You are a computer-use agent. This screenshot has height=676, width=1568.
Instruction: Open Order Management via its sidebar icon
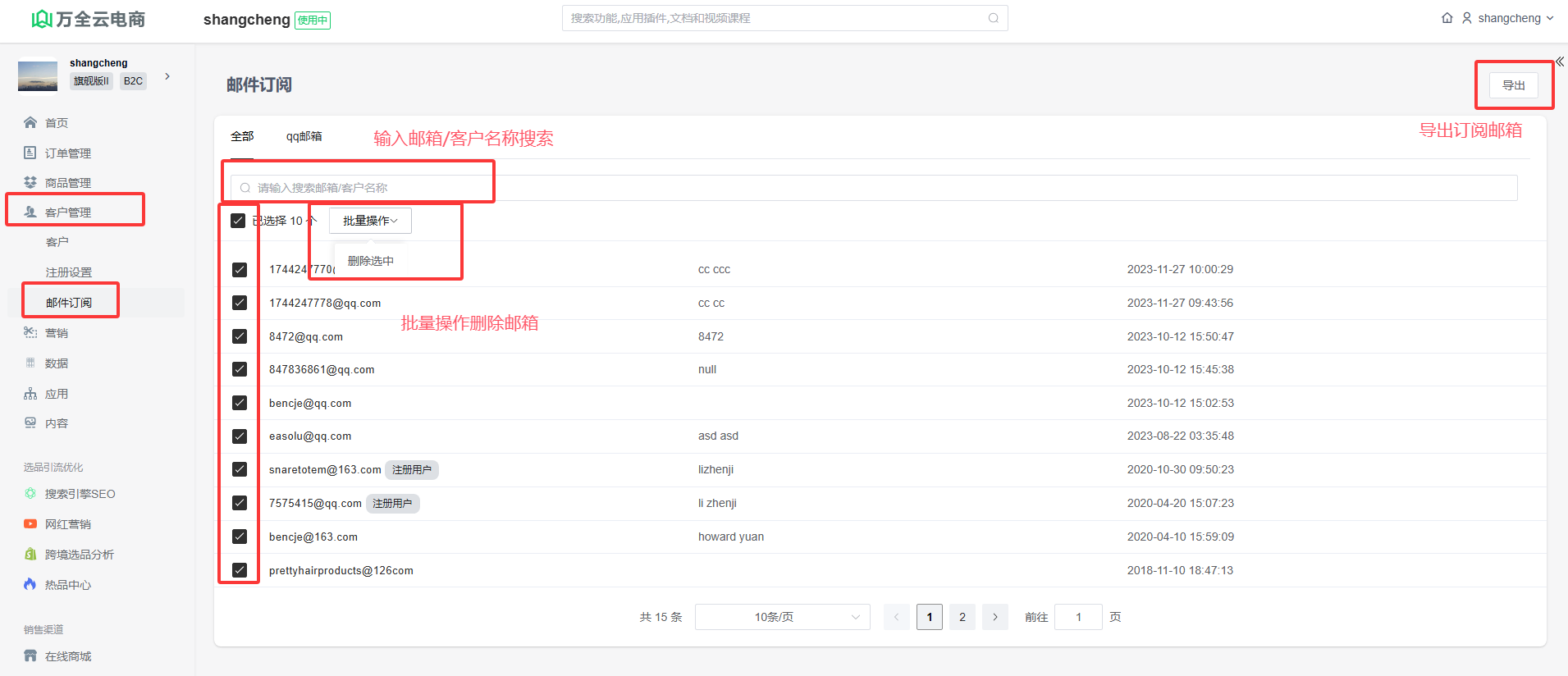click(x=30, y=153)
